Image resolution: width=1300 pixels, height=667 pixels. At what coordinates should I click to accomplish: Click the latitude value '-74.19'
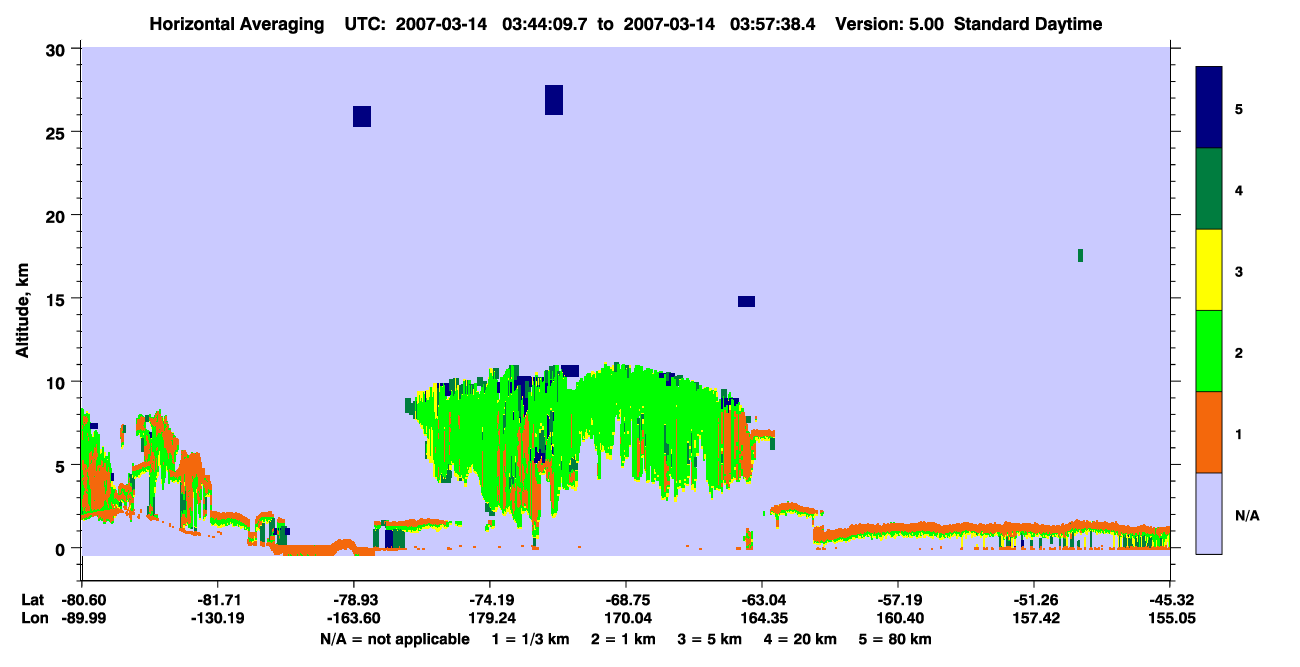pos(490,600)
